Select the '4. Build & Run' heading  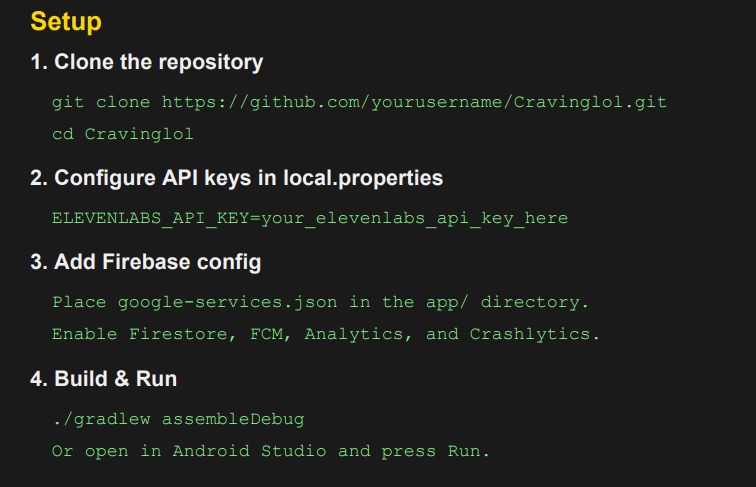tap(103, 379)
